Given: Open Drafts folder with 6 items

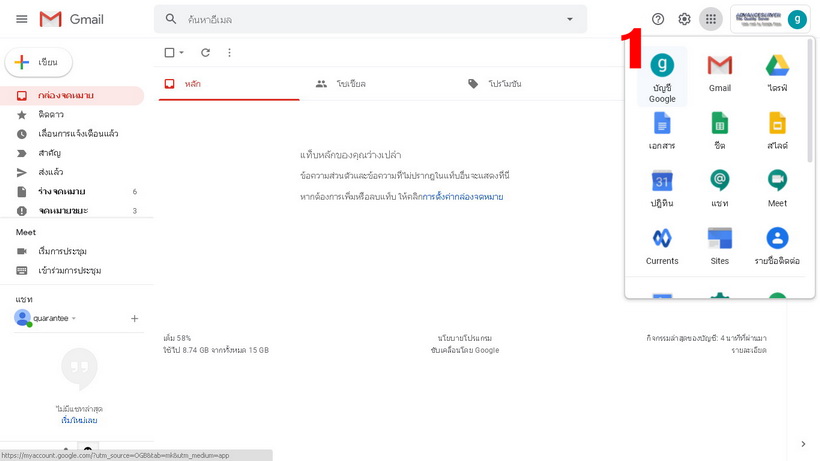Looking at the screenshot, I should click(72, 191).
